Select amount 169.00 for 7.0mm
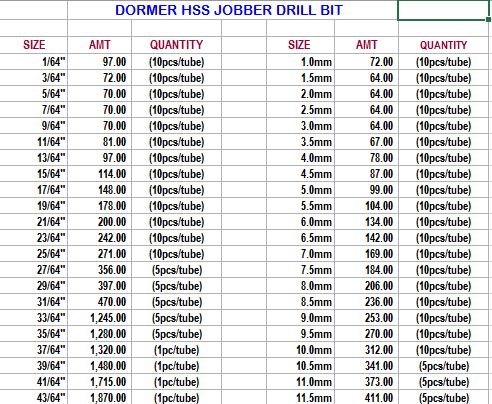 [x=366, y=254]
